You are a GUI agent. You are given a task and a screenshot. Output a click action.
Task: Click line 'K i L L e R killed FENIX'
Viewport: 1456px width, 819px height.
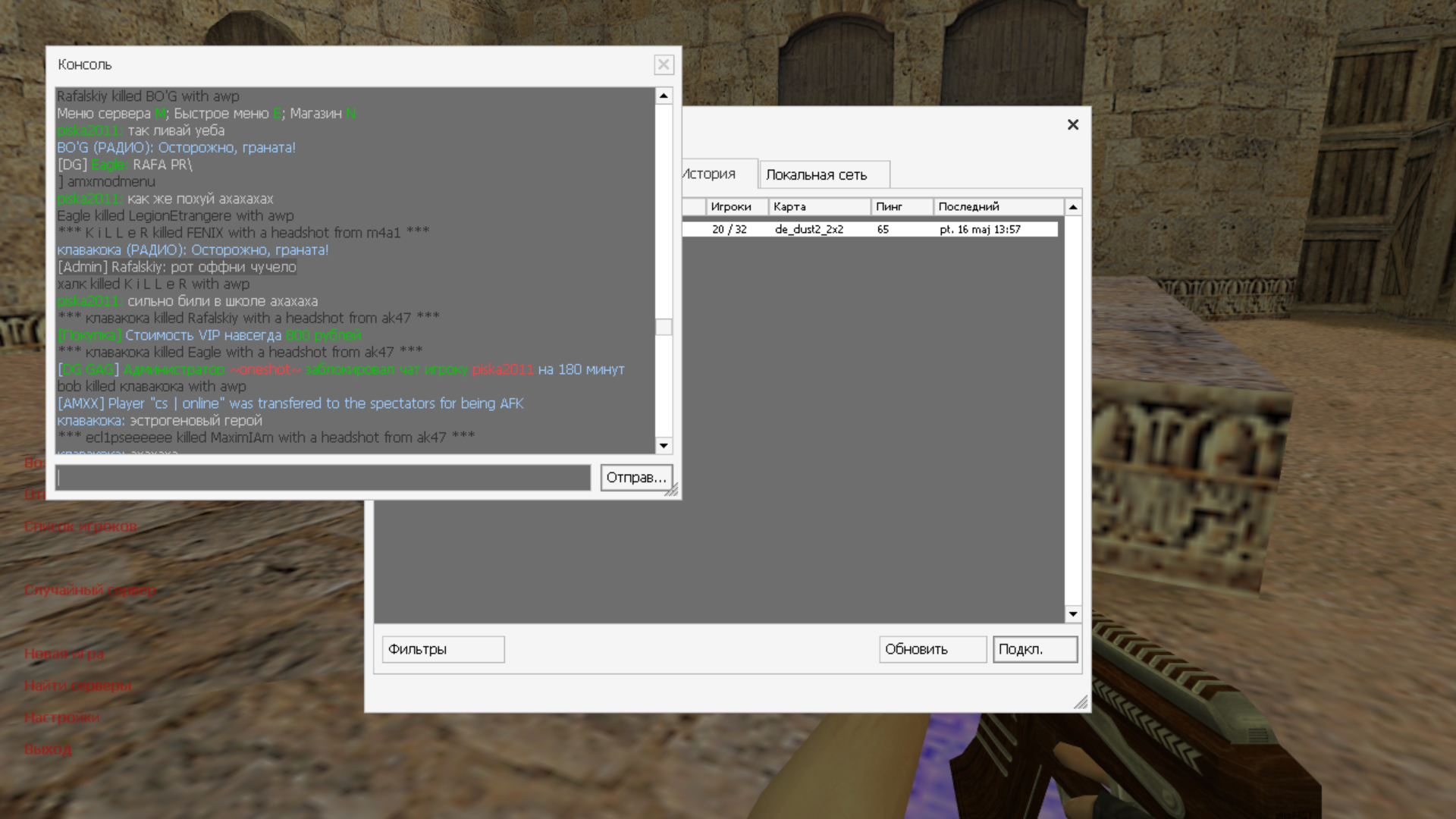pos(243,233)
